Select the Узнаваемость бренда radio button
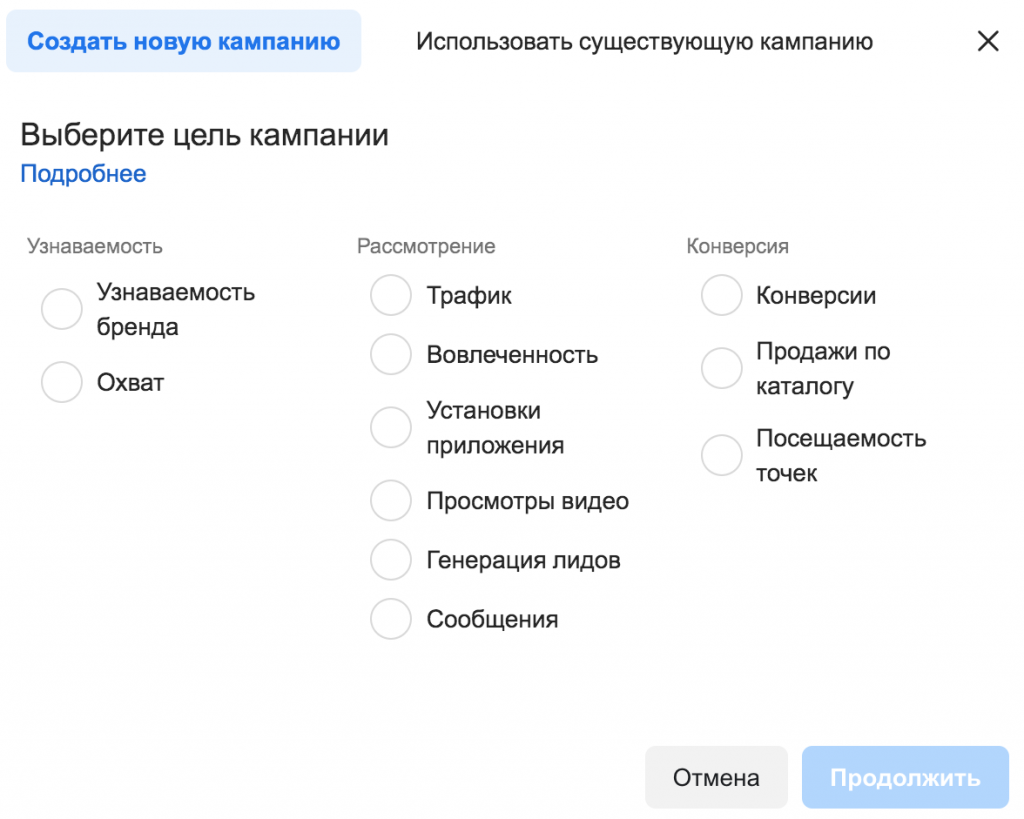Image resolution: width=1024 pixels, height=819 pixels. [61, 309]
